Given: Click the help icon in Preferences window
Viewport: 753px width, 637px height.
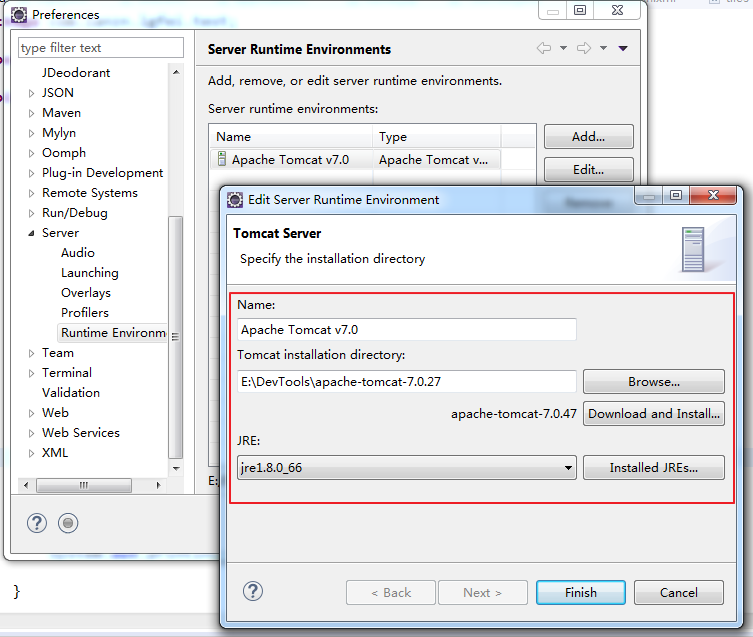Looking at the screenshot, I should (37, 523).
